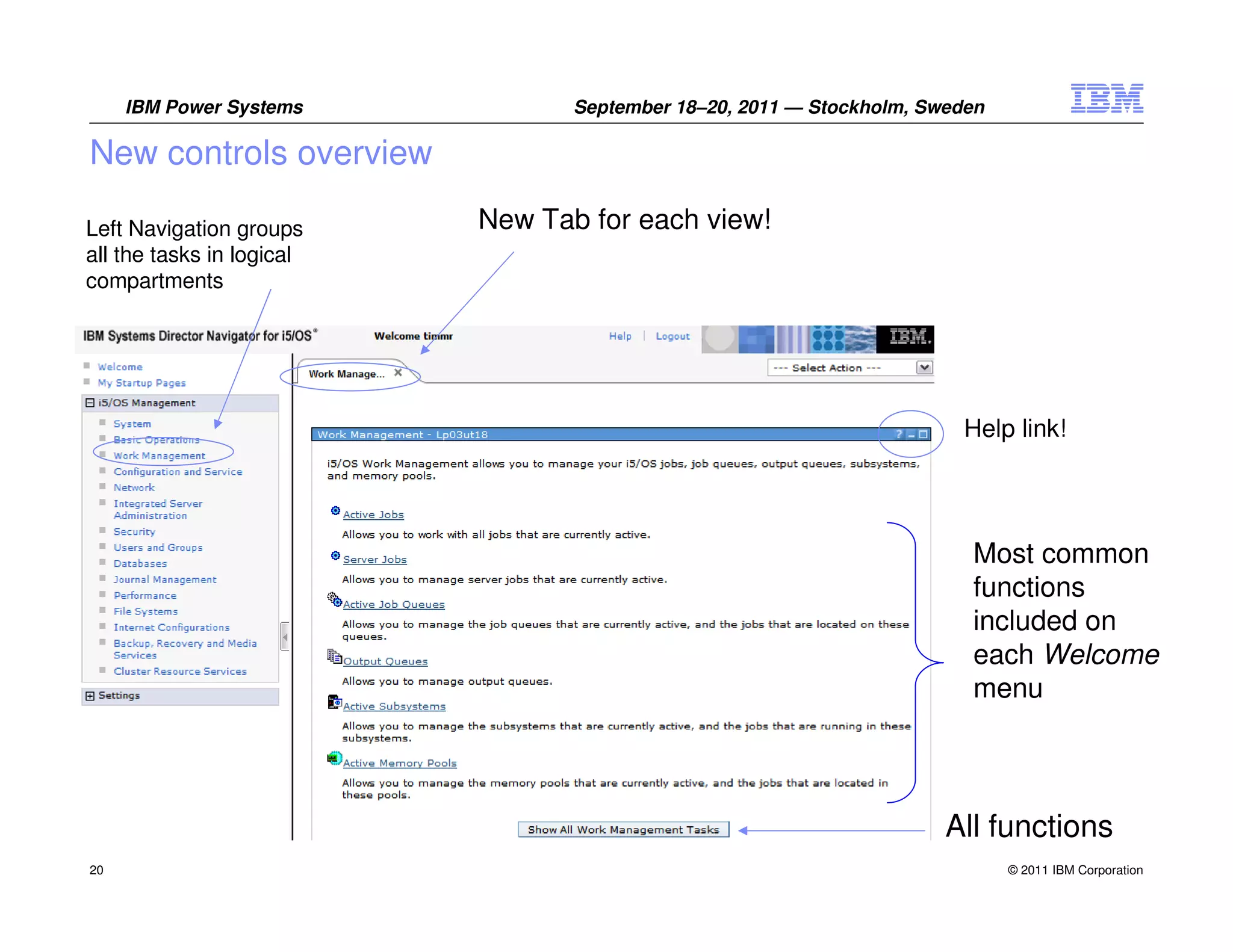This screenshot has width=1233, height=952.
Task: Close the Work Manage... tab
Action: (x=398, y=372)
